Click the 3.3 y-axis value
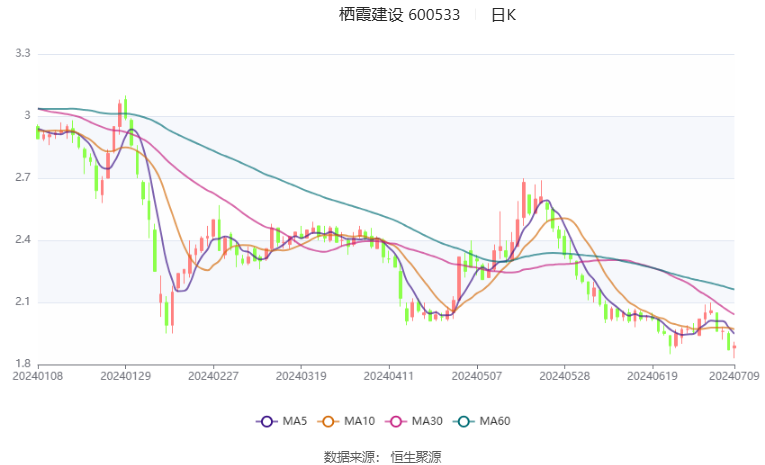 pos(22,53)
